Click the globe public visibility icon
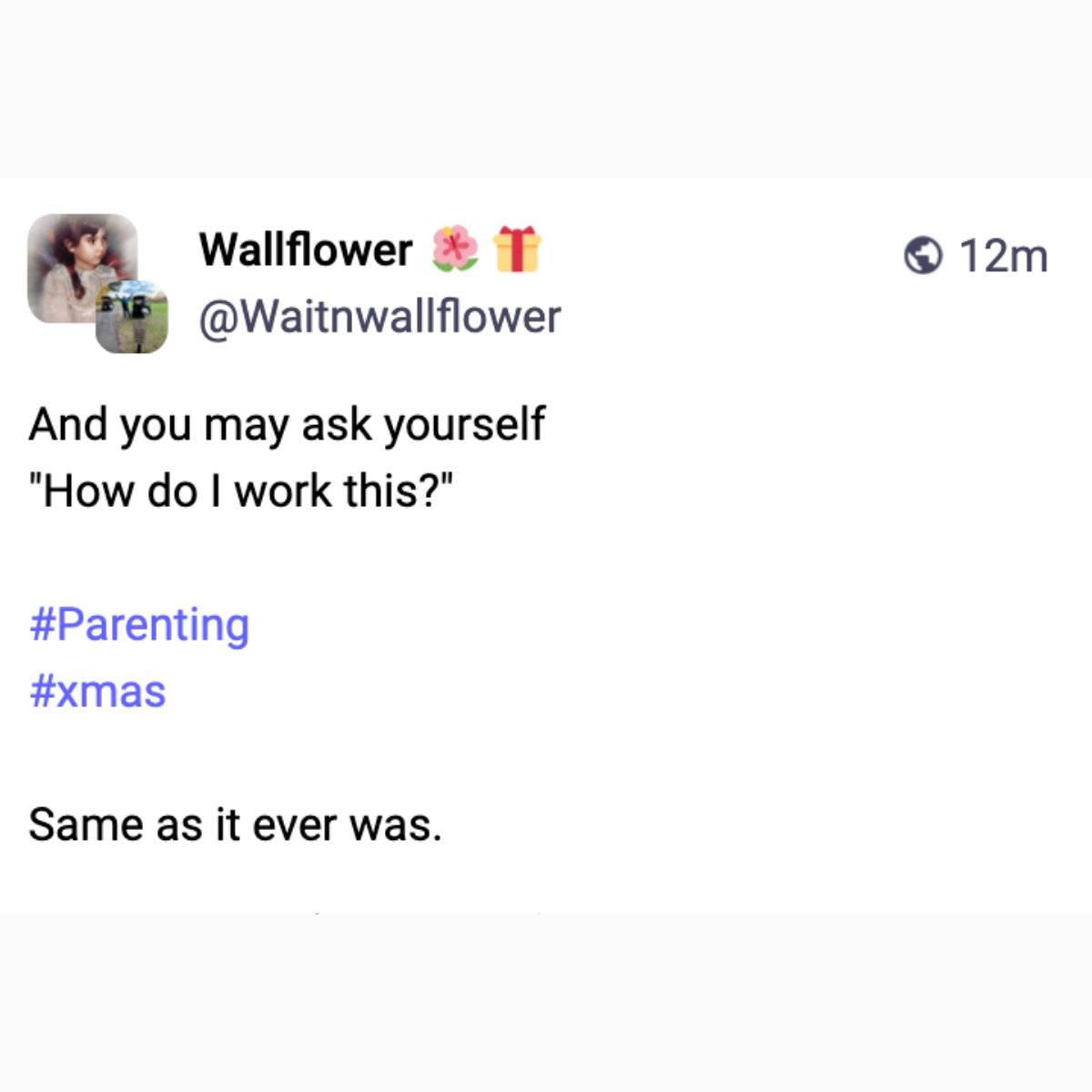 923,256
